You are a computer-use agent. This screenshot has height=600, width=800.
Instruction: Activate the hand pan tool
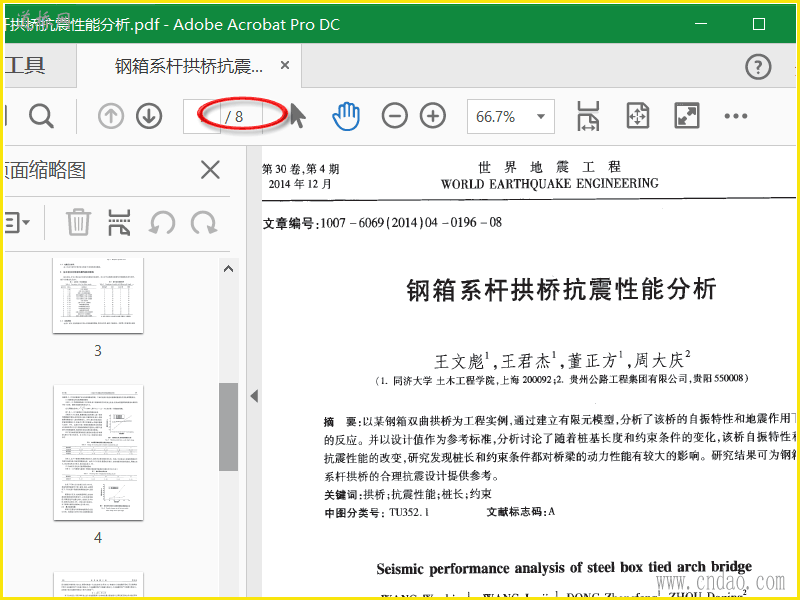click(x=346, y=116)
